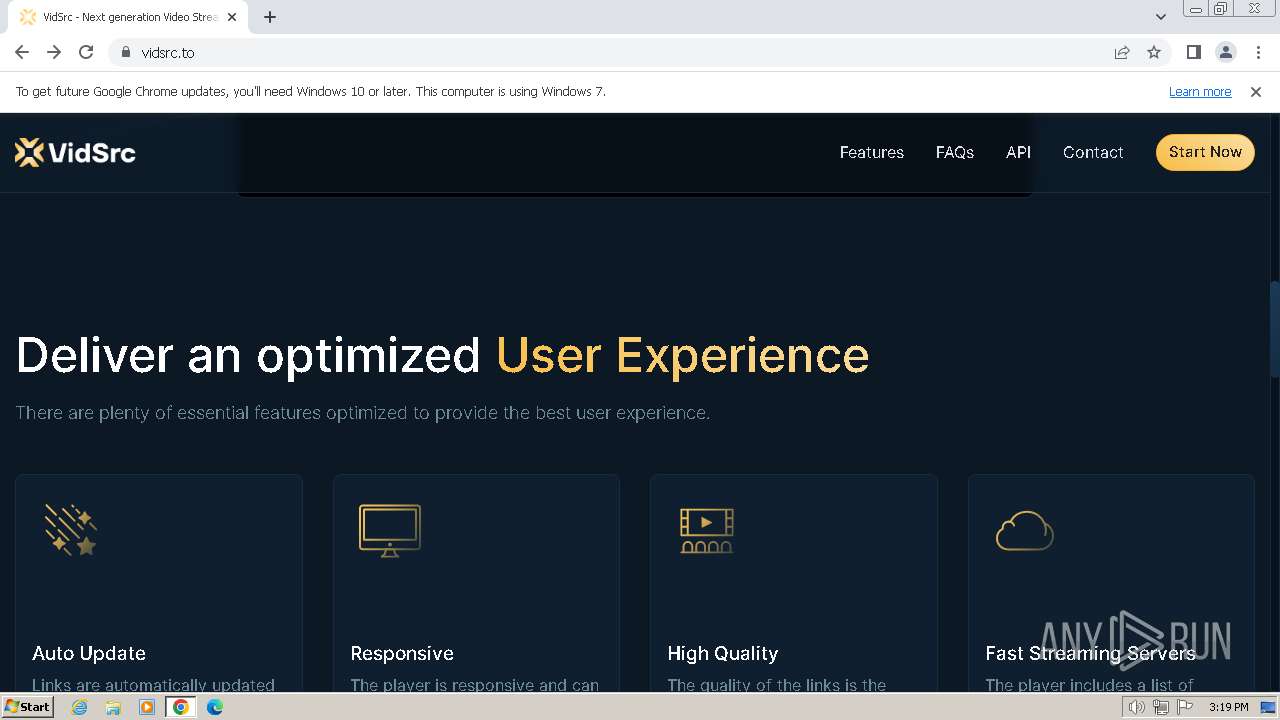Click the Start Now button
Viewport: 1280px width, 720px height.
click(1205, 152)
